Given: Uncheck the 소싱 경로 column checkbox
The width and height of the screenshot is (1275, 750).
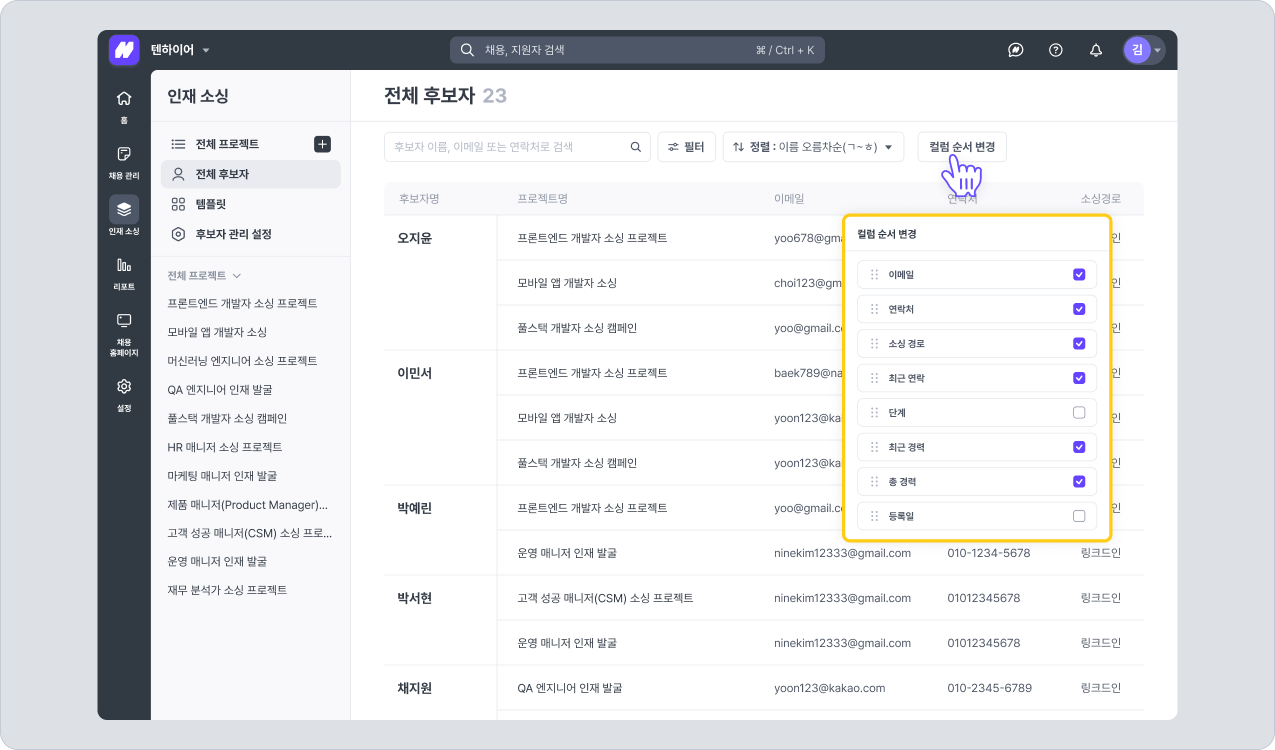Looking at the screenshot, I should (1079, 343).
